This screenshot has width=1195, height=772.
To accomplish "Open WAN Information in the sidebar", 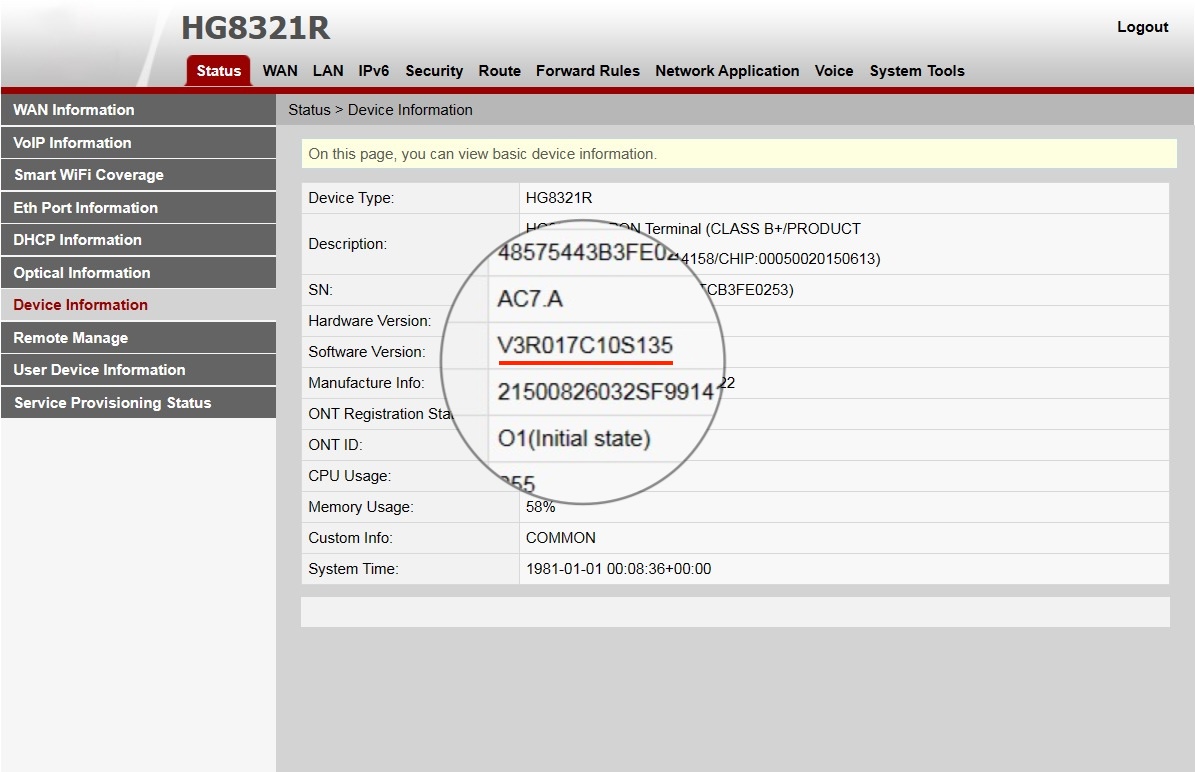I will point(138,110).
